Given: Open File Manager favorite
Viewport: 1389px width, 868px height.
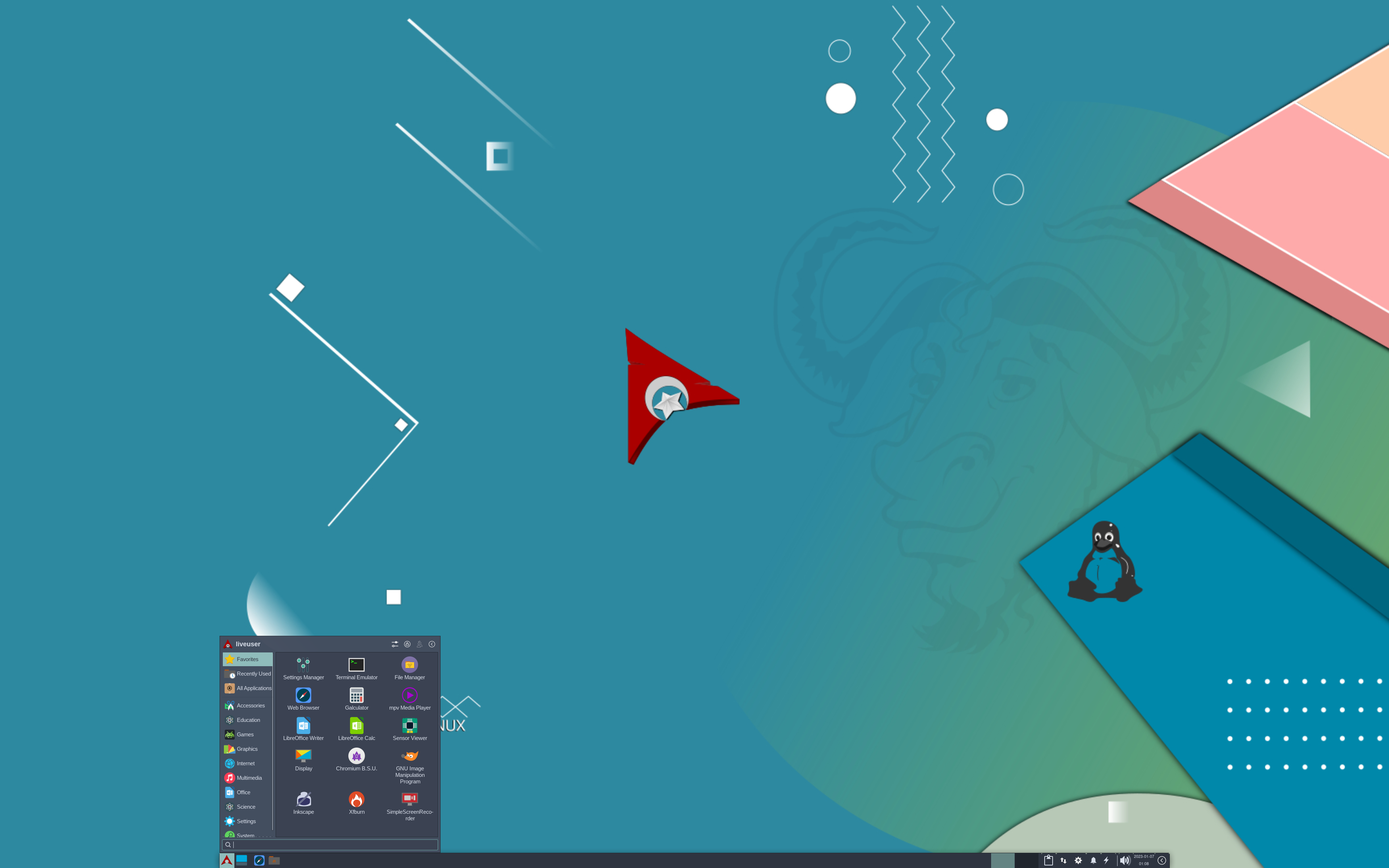Looking at the screenshot, I should (410, 669).
